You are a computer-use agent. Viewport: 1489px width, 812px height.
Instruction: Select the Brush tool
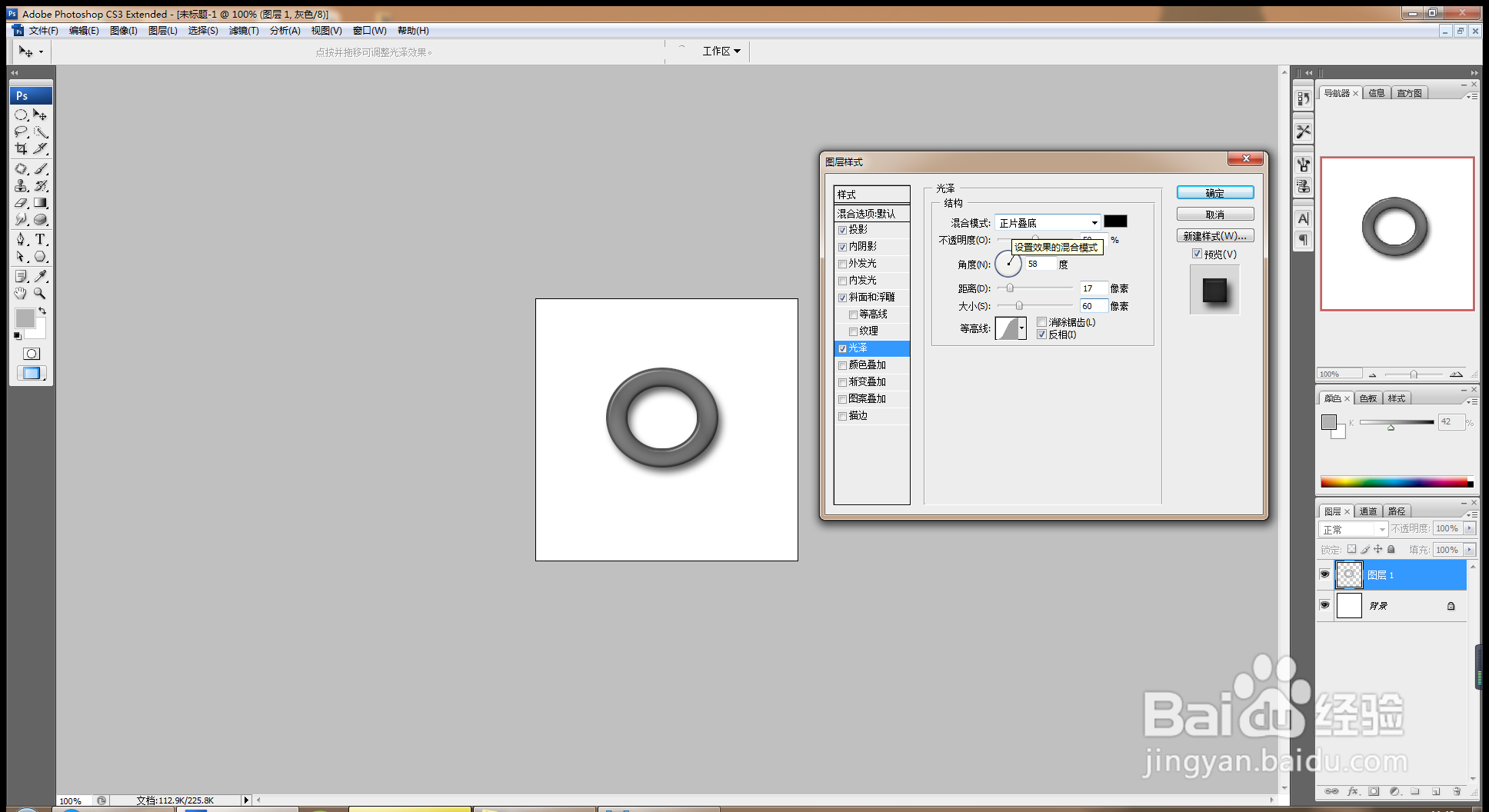40,168
